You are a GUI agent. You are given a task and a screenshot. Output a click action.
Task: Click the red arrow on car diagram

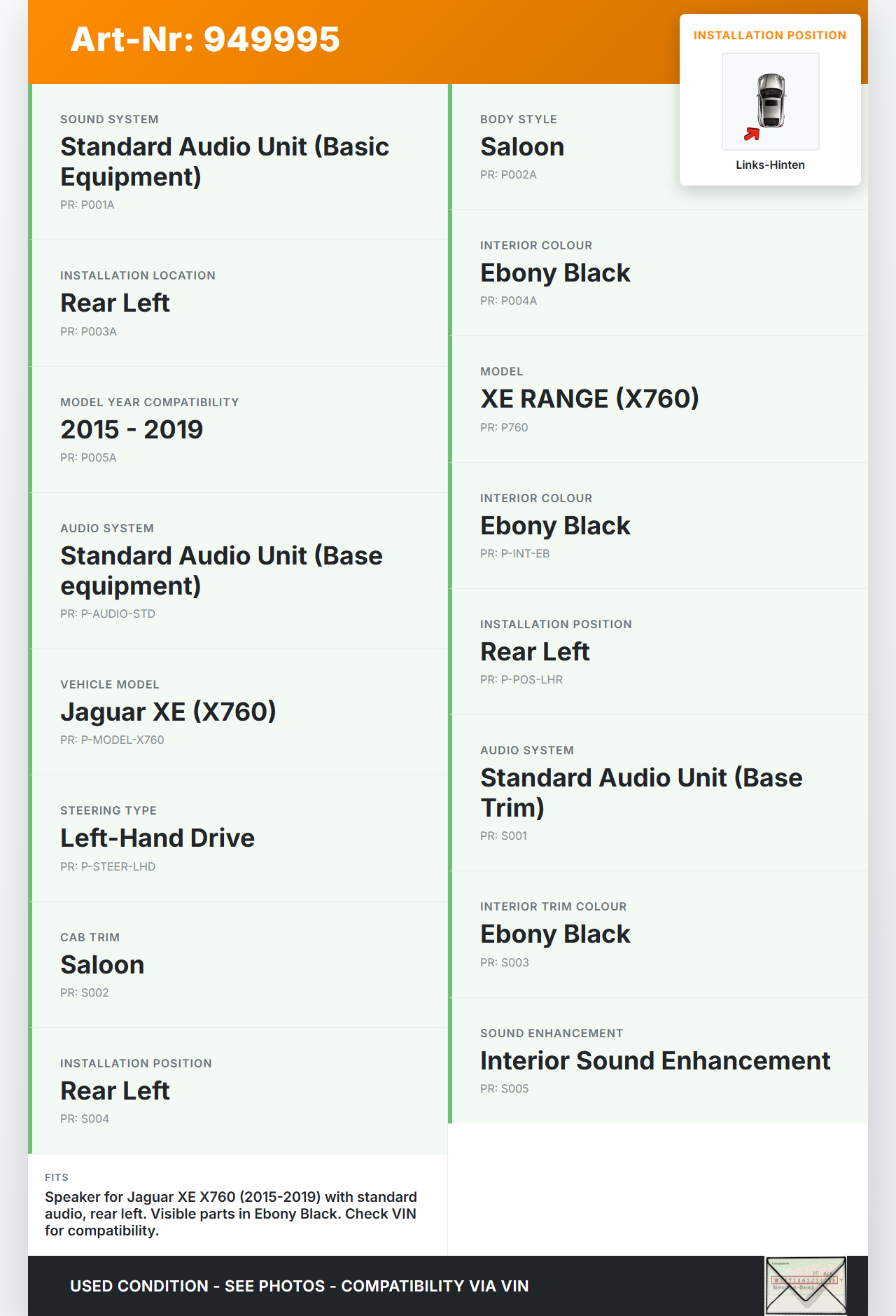pos(752,134)
